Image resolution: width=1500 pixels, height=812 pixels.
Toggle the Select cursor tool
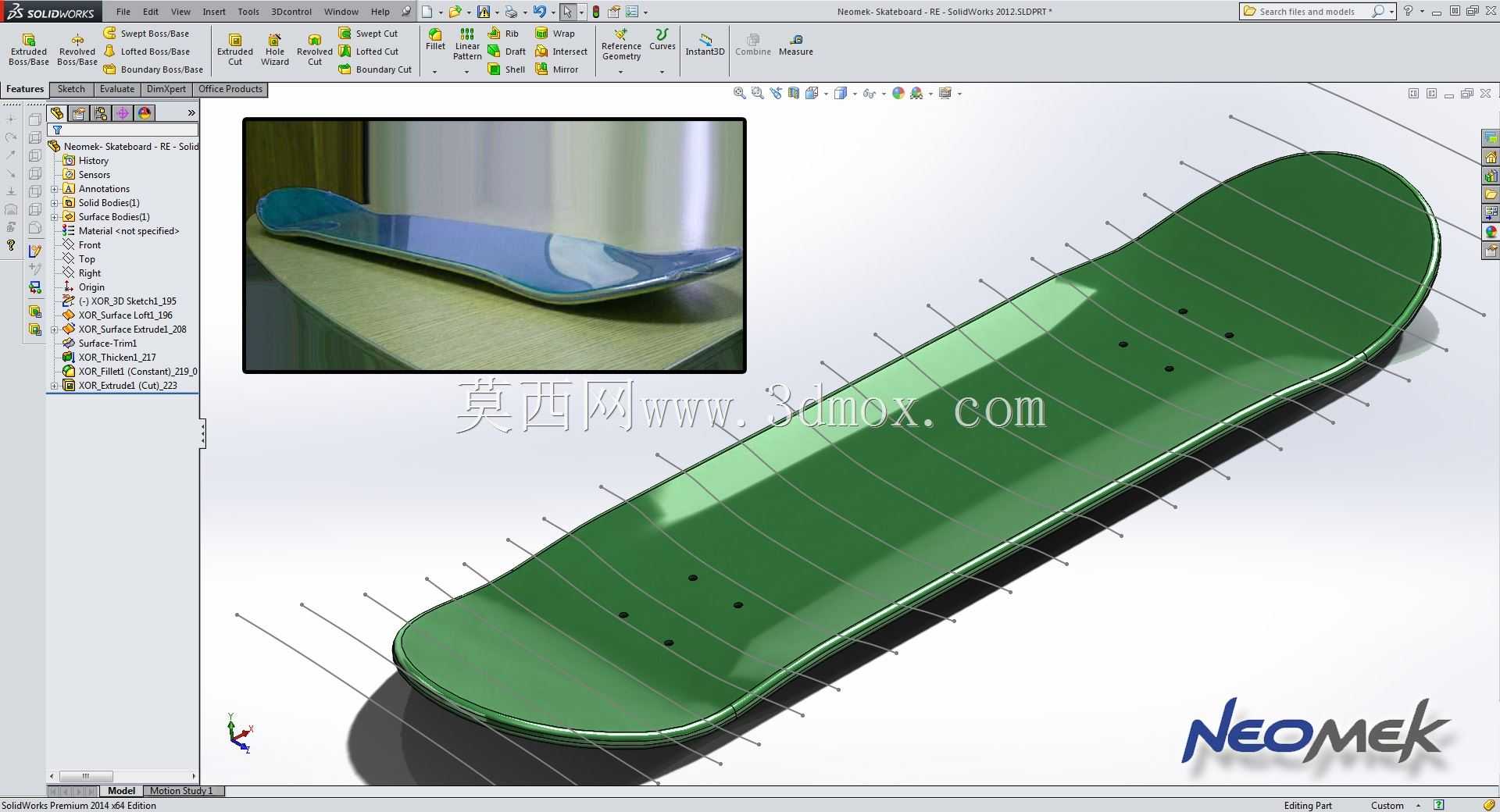click(x=567, y=12)
